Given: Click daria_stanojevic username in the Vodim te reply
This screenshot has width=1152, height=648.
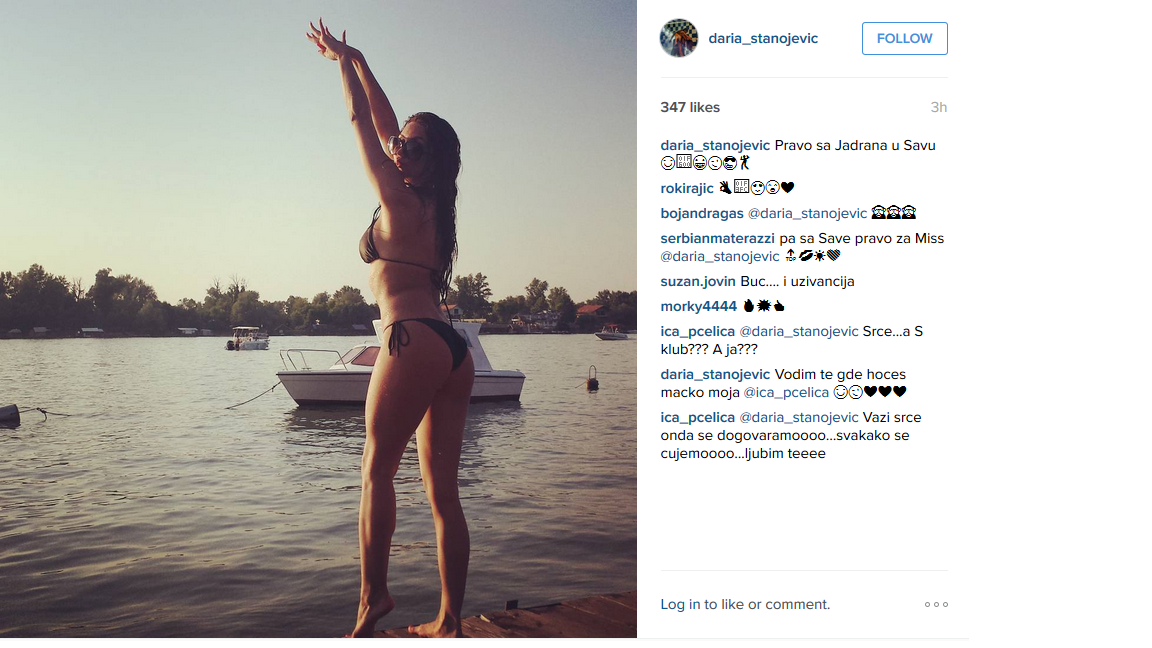Looking at the screenshot, I should [x=715, y=375].
